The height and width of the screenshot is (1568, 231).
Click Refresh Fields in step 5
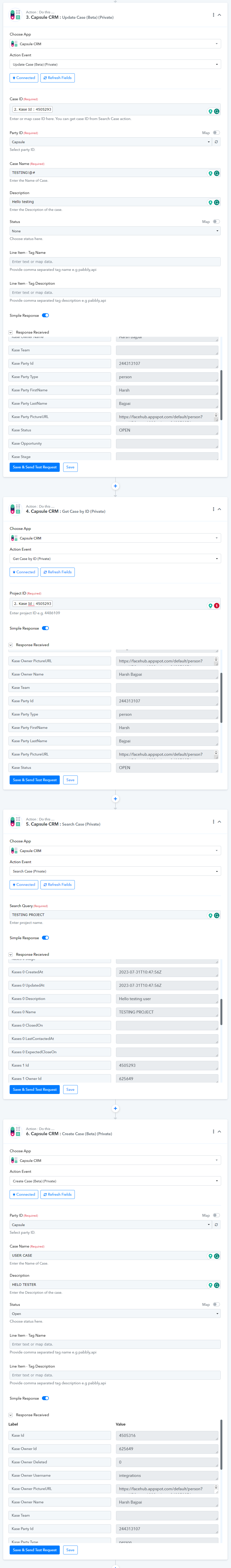58,884
